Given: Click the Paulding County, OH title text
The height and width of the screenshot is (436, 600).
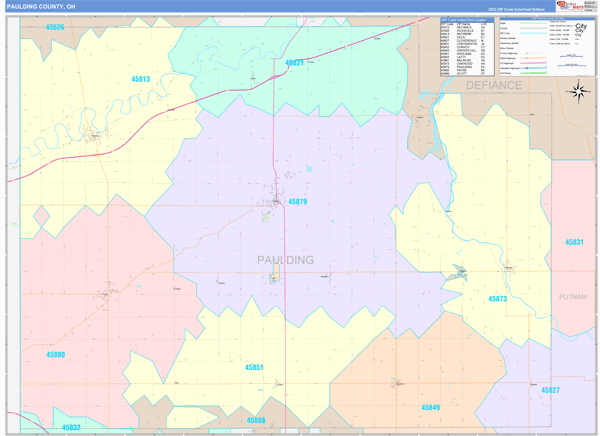Looking at the screenshot, I should click(42, 6).
